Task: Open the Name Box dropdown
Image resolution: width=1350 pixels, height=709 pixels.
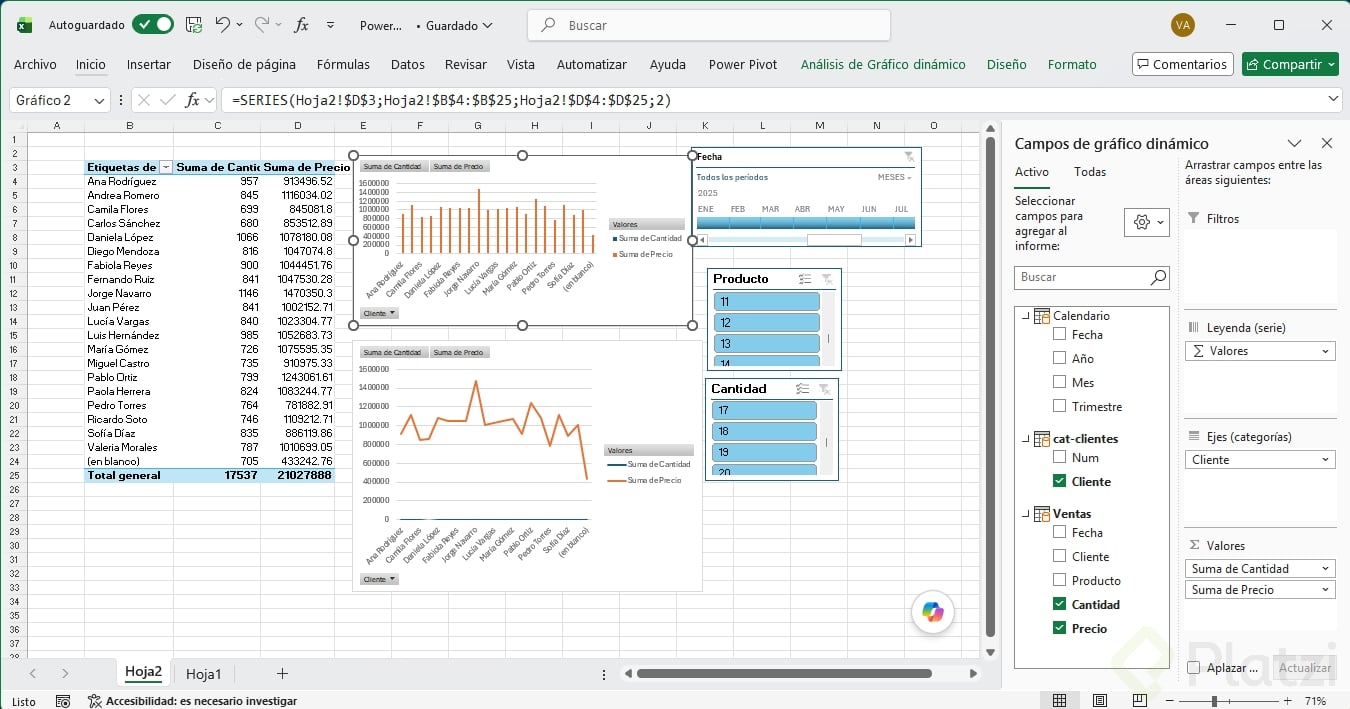Action: pyautogui.click(x=99, y=100)
